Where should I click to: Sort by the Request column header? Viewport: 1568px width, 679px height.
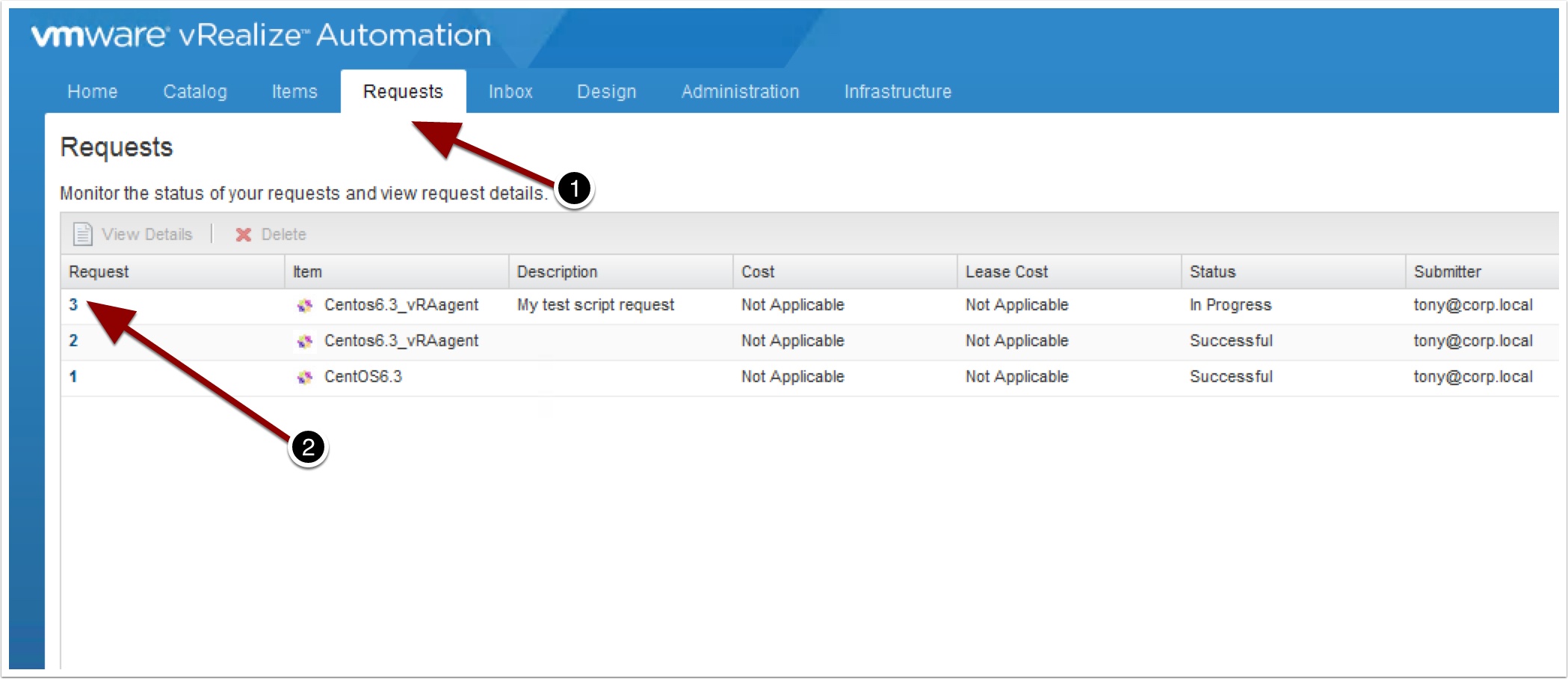pos(99,271)
